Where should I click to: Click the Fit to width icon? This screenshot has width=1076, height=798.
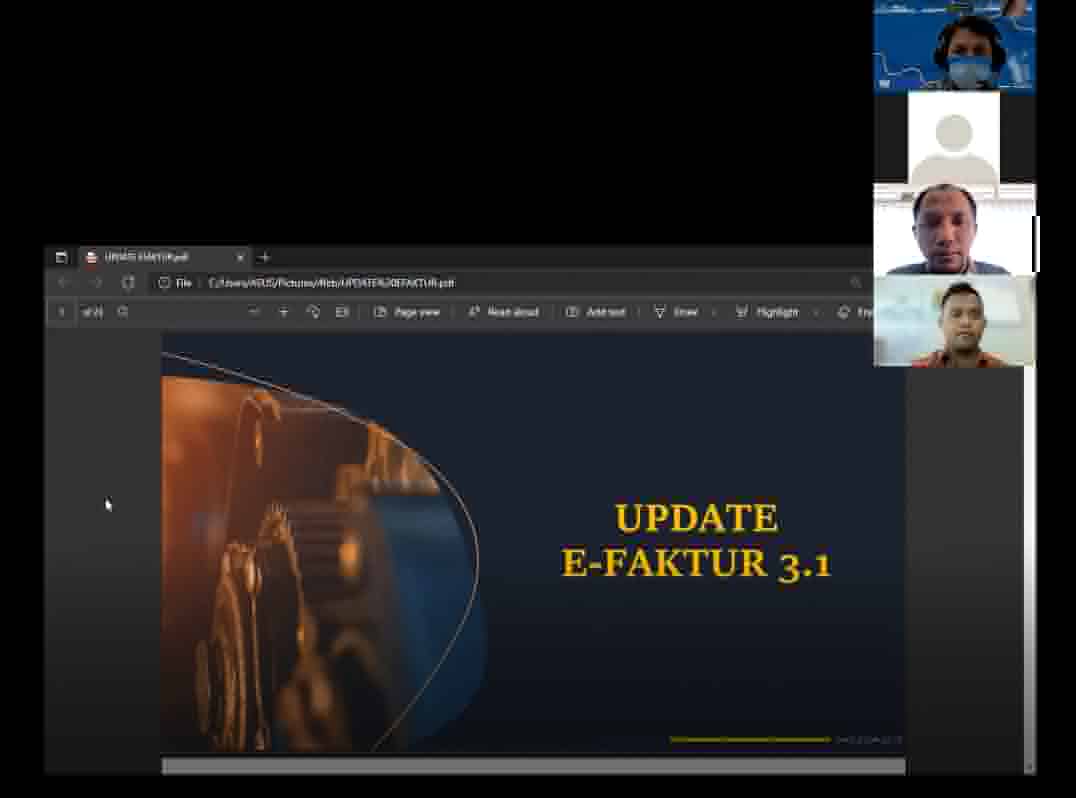[x=342, y=312]
